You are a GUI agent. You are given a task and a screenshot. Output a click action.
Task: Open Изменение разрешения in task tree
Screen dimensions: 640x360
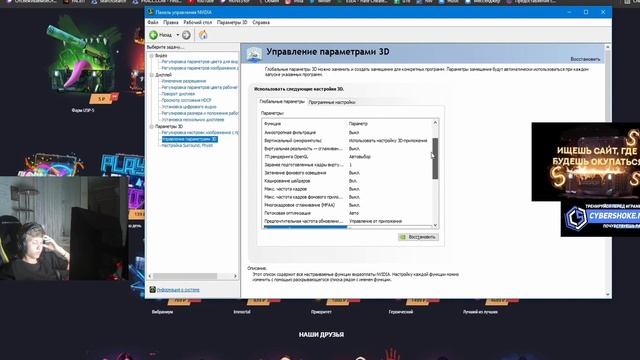184,81
